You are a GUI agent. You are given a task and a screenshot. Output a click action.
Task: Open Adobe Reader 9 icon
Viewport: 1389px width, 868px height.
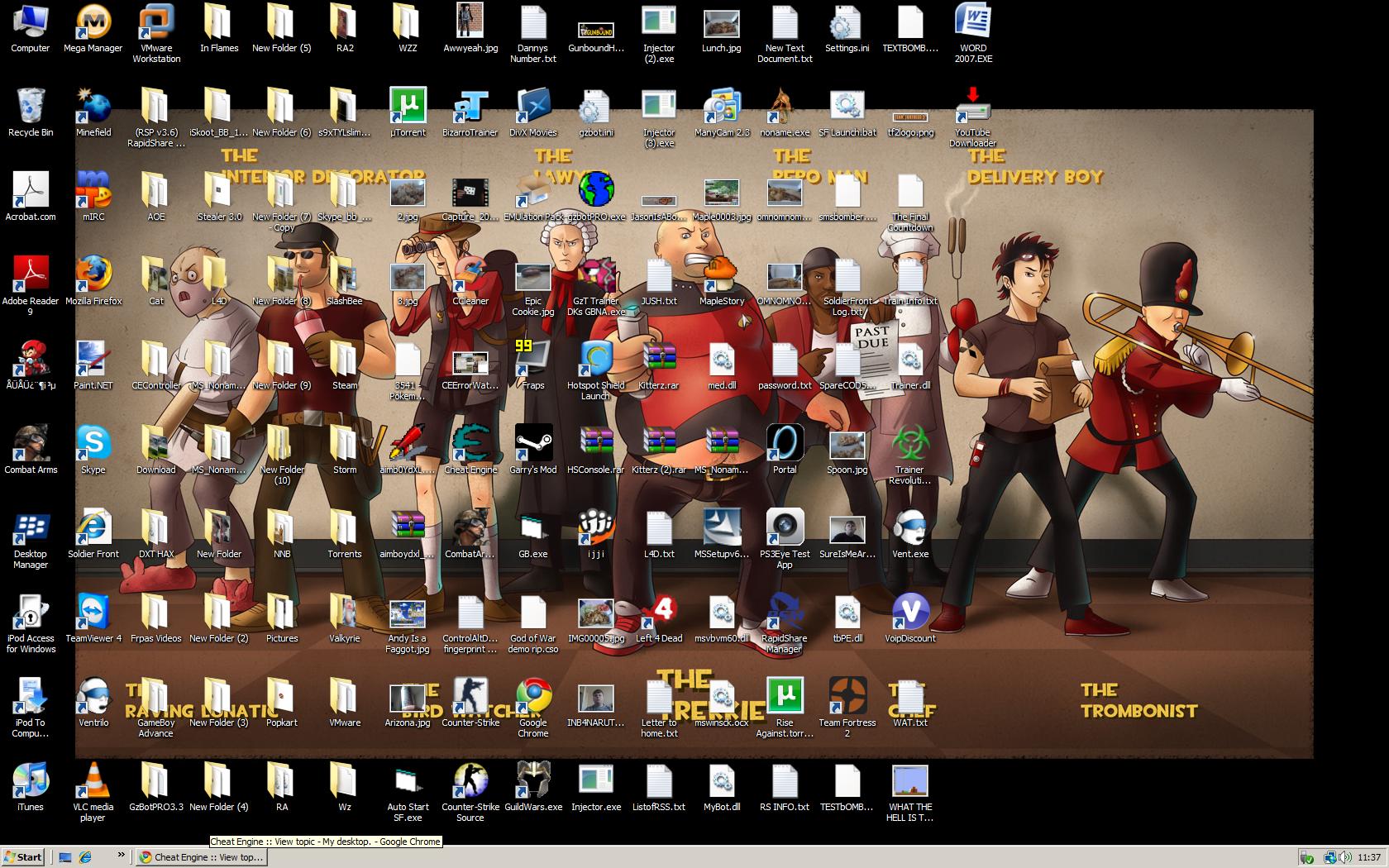click(x=31, y=287)
